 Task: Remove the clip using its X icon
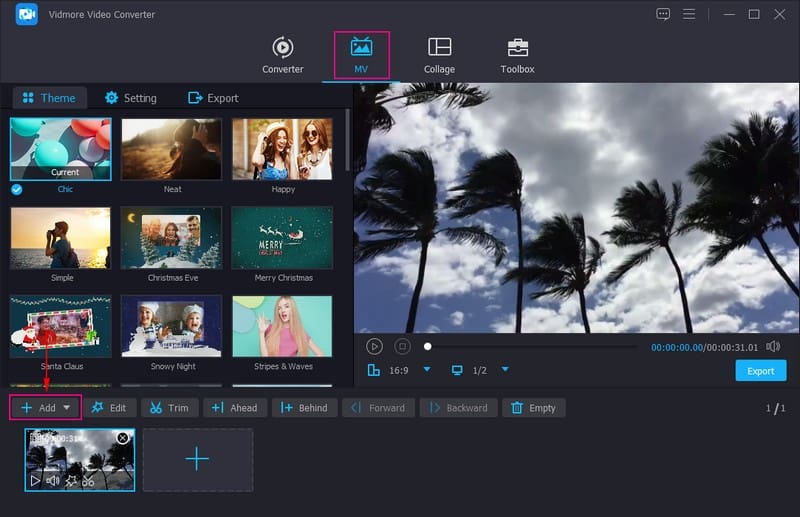pyautogui.click(x=123, y=438)
